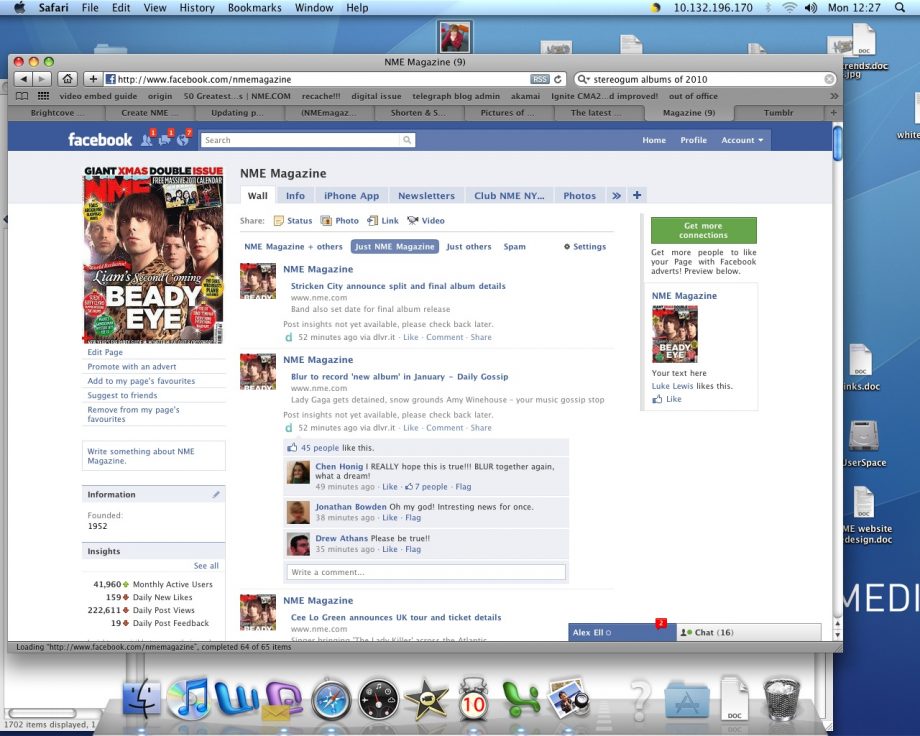Add a new page tab with the plus icon
The height and width of the screenshot is (736, 920).
coord(637,195)
